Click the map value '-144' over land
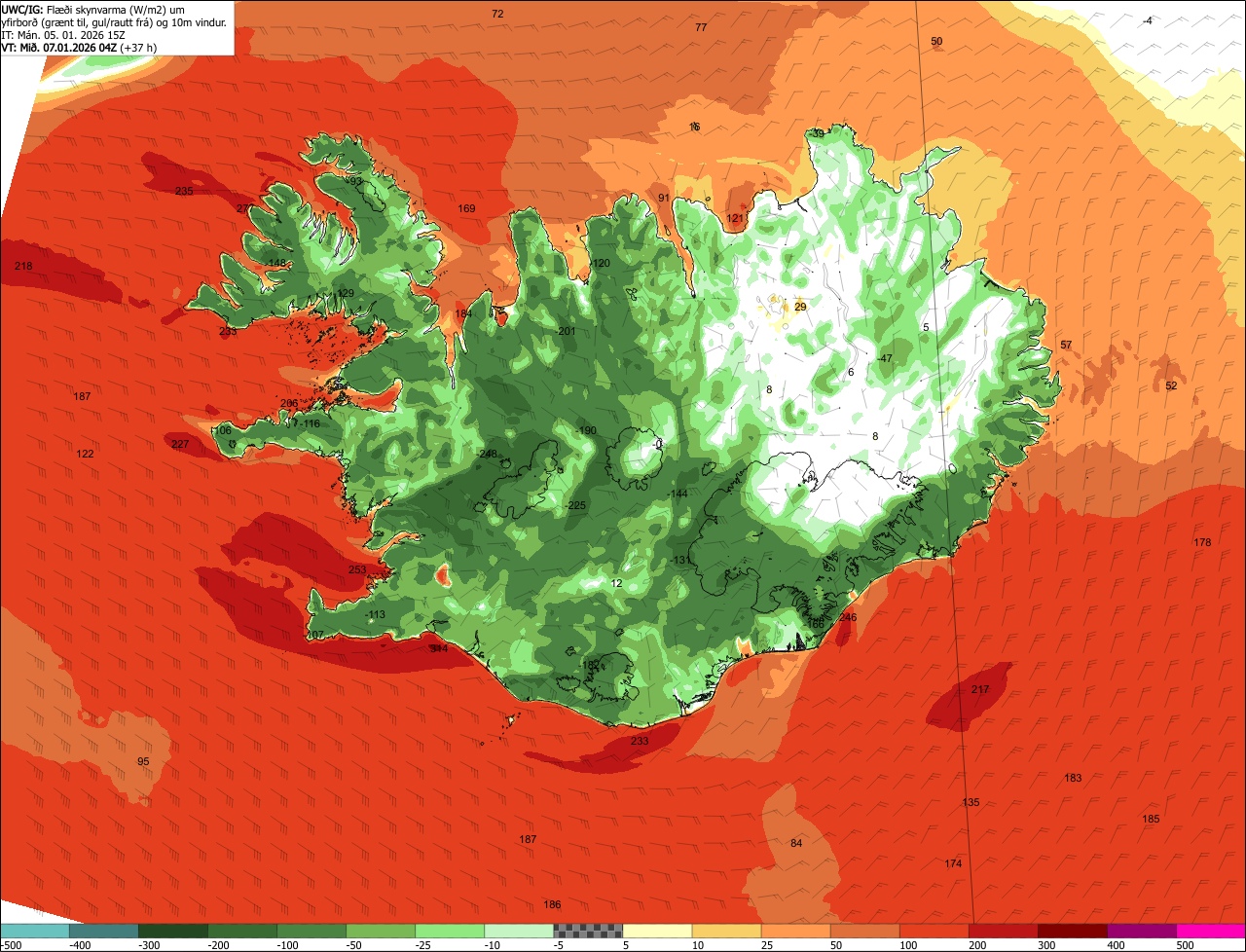Screen dimensions: 1246x952 678,494
